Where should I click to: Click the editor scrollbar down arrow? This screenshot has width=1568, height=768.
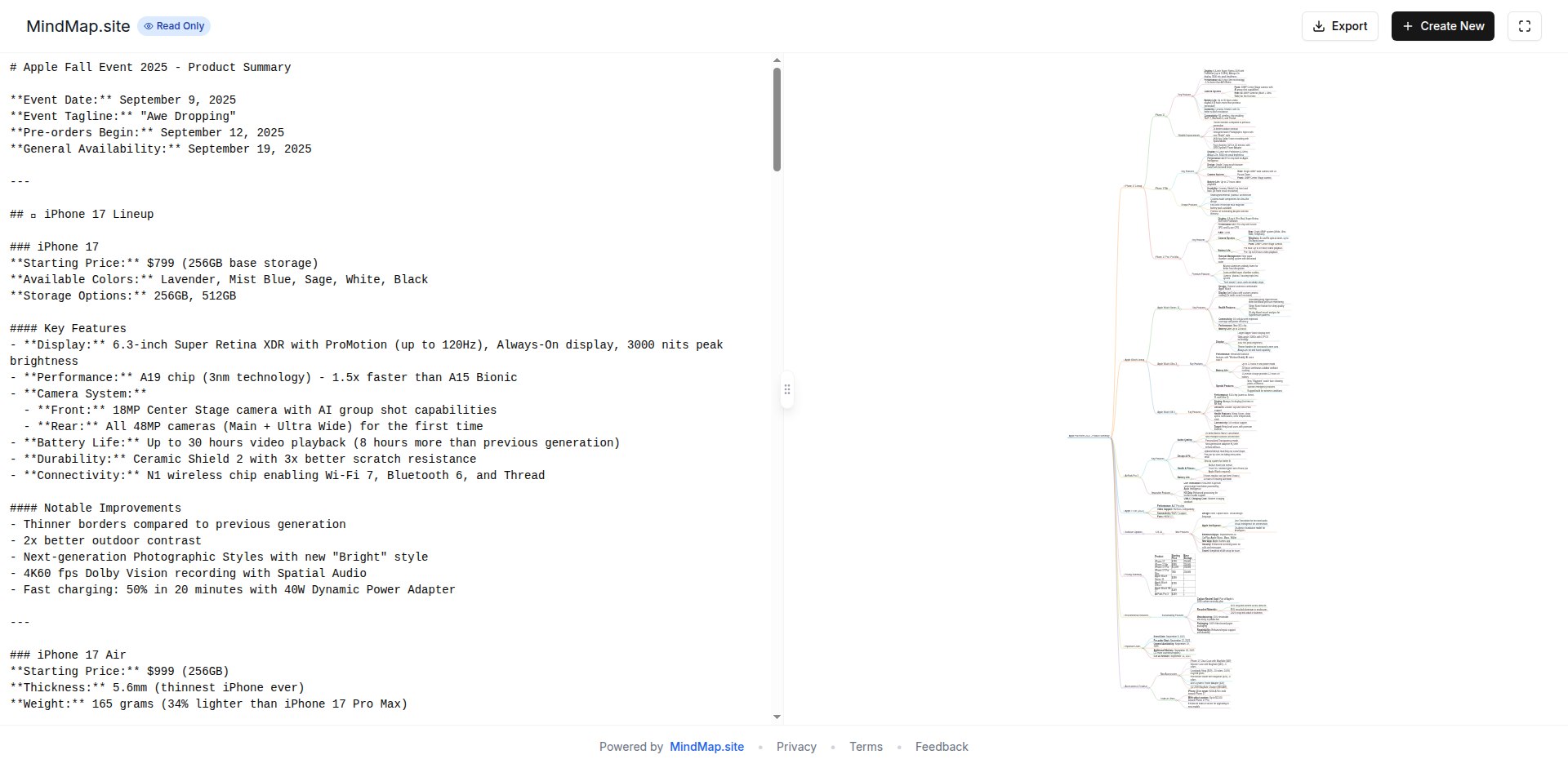(x=777, y=717)
